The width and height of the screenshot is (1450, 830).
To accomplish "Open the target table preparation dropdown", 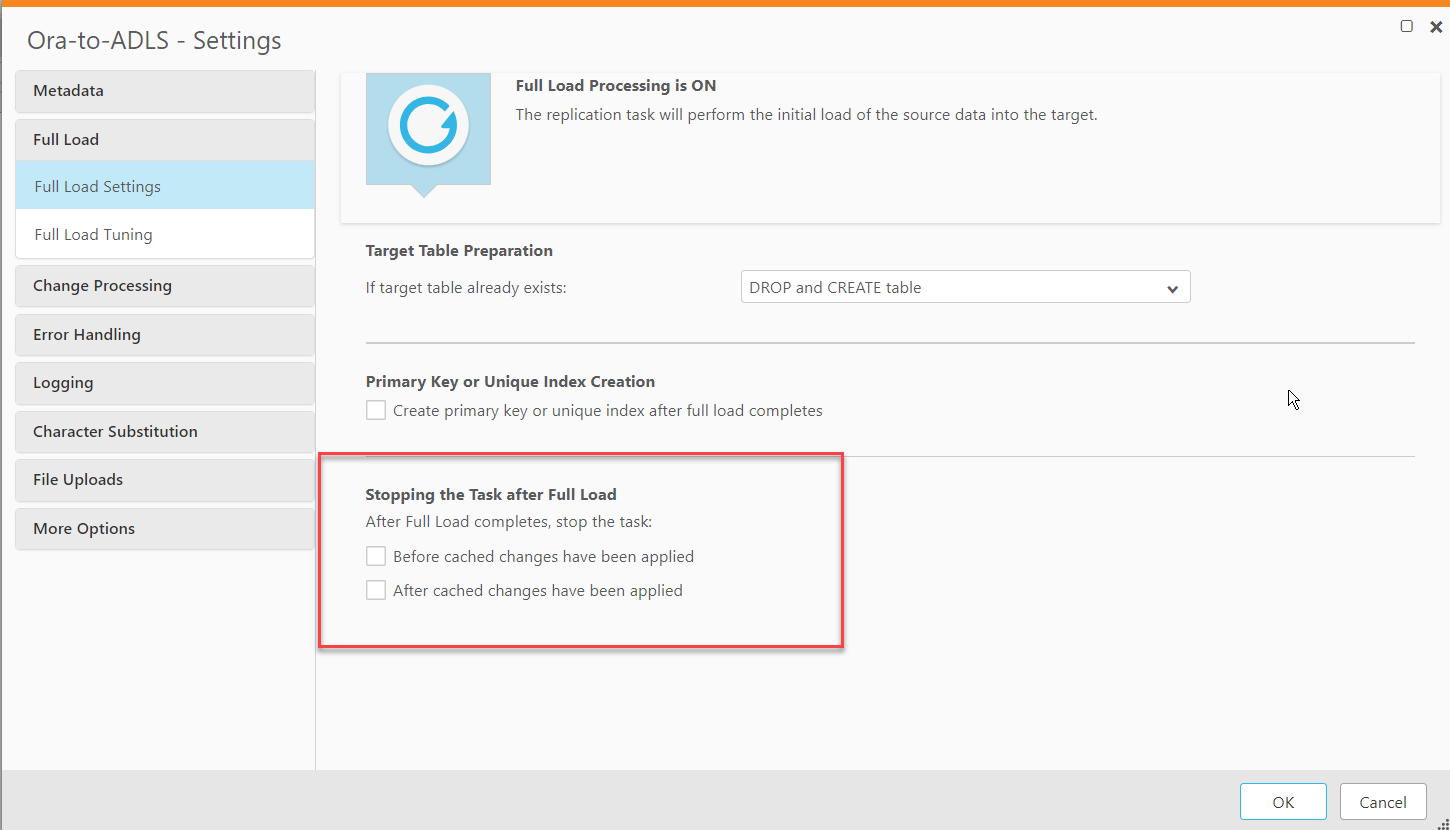I will pos(1171,287).
